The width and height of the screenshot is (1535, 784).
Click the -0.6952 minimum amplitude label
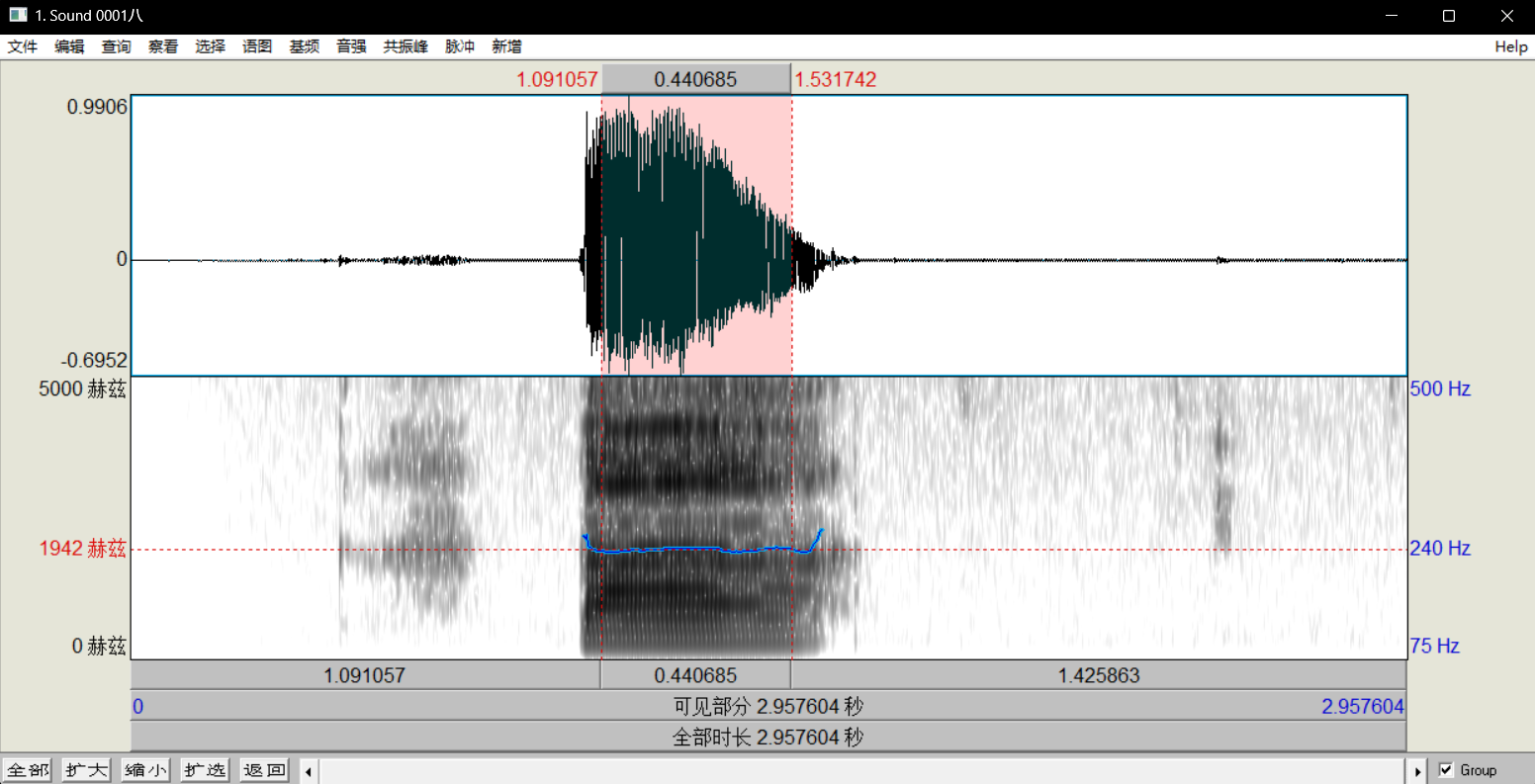coord(94,360)
